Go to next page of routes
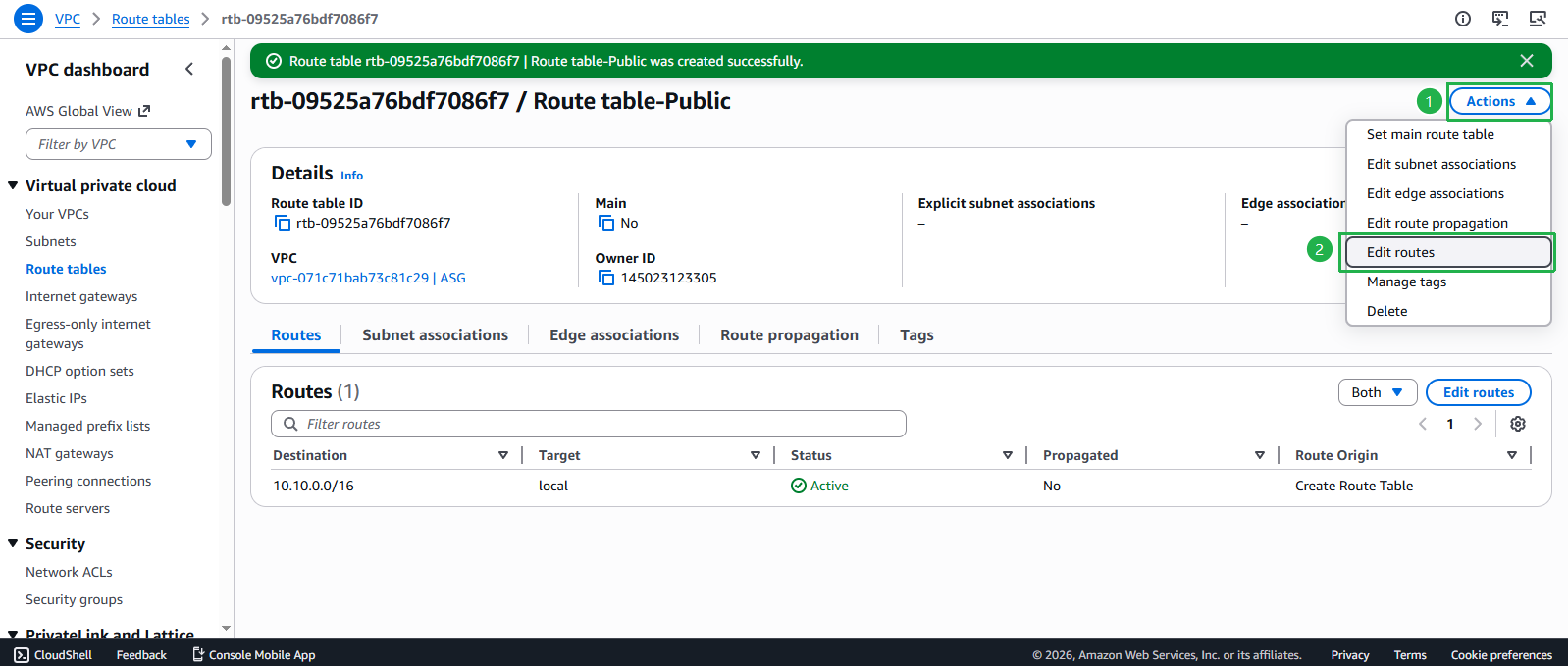 (1478, 424)
